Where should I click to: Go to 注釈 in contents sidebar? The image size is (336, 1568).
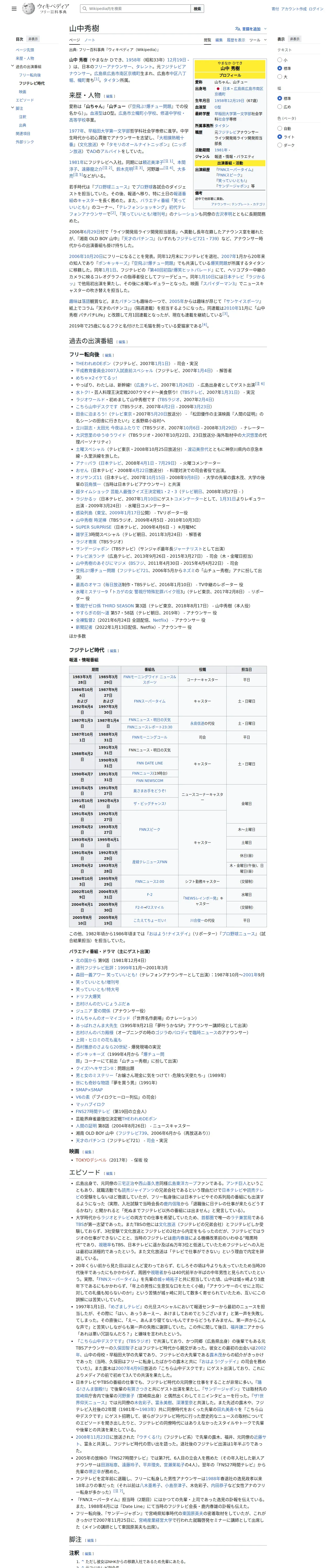(23, 117)
